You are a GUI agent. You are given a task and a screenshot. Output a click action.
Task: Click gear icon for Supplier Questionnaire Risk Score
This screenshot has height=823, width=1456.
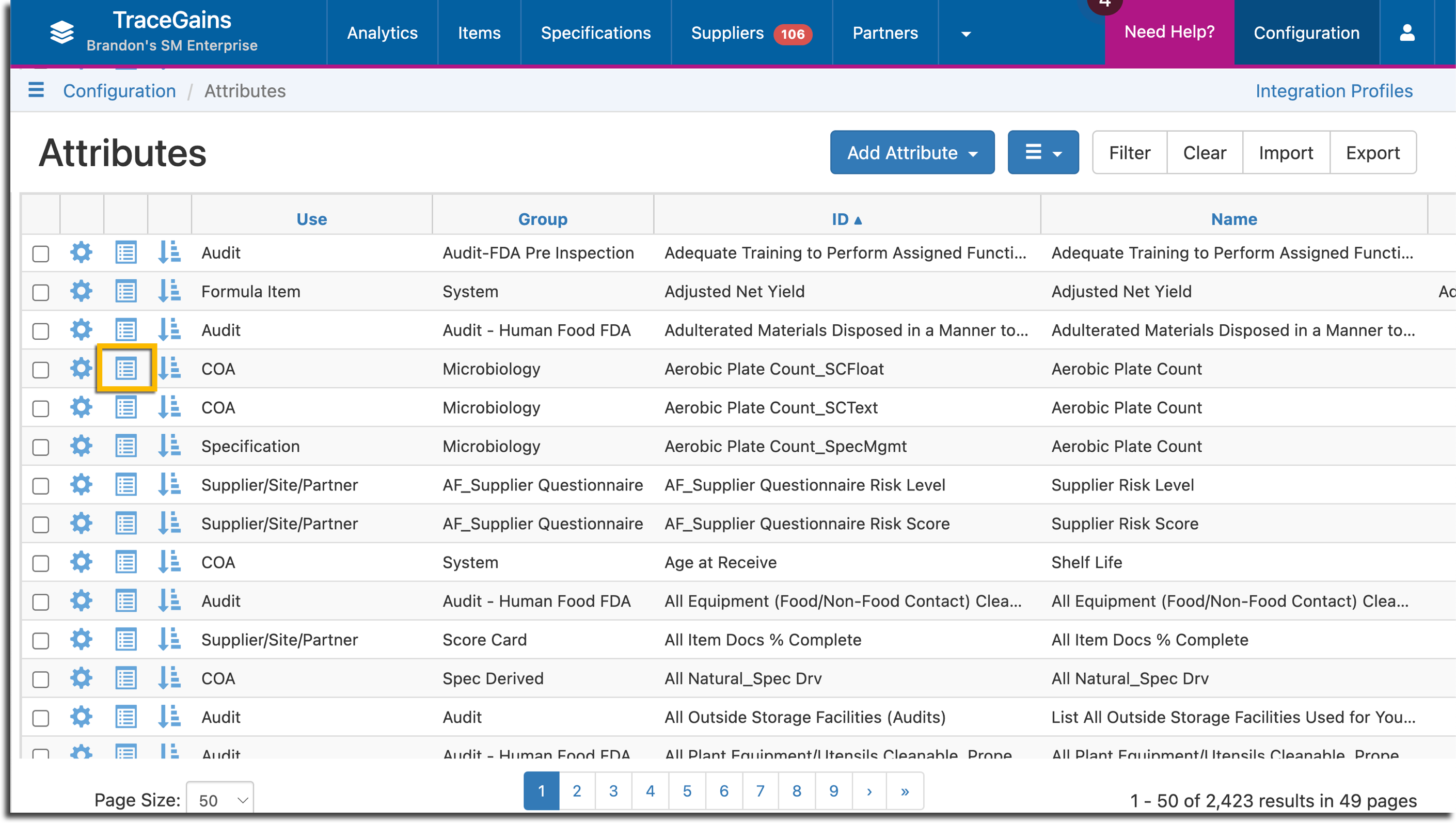pos(82,524)
